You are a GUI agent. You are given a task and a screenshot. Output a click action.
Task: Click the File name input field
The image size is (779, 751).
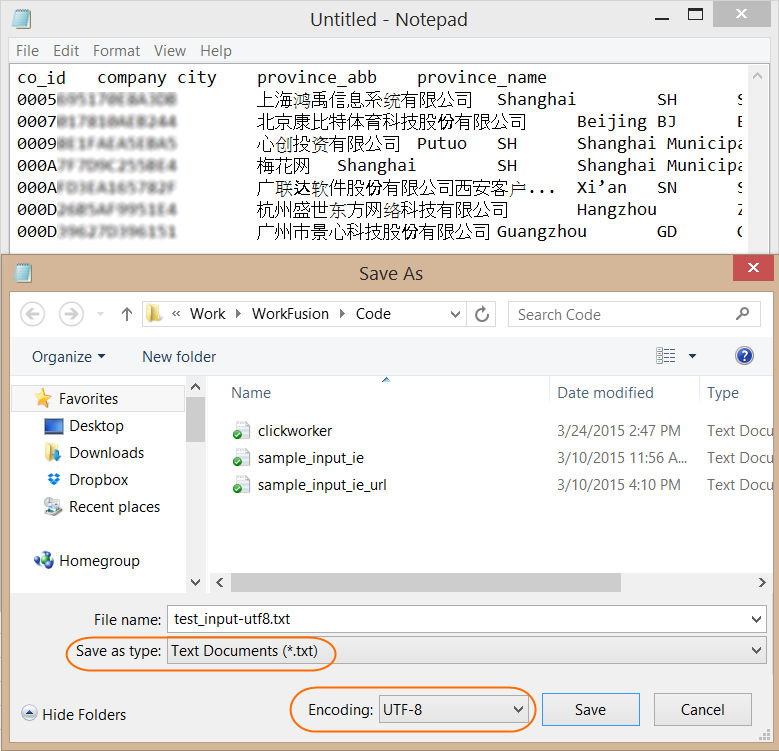(467, 619)
